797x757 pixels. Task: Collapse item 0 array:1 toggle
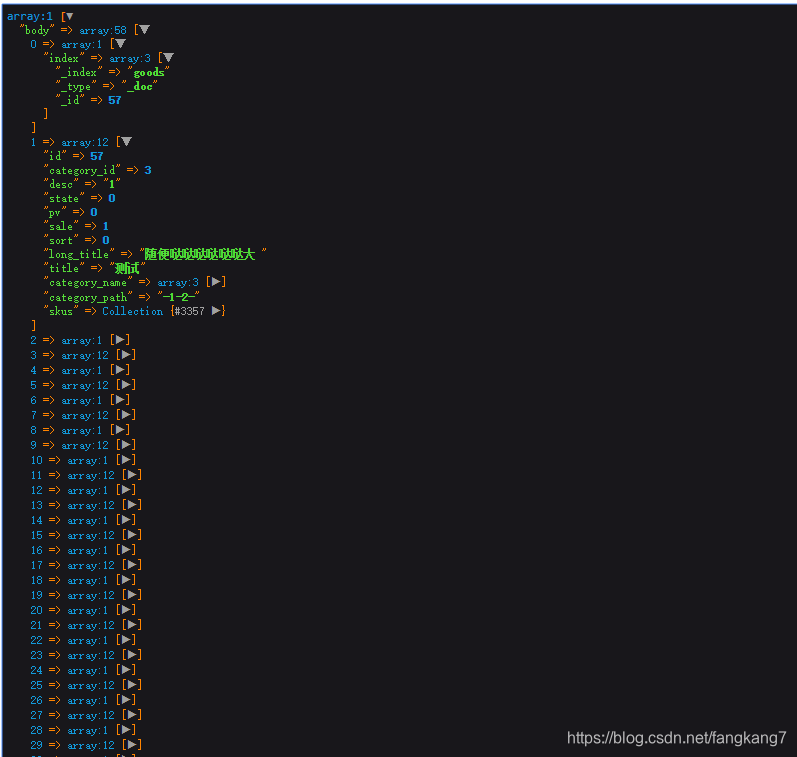point(120,44)
